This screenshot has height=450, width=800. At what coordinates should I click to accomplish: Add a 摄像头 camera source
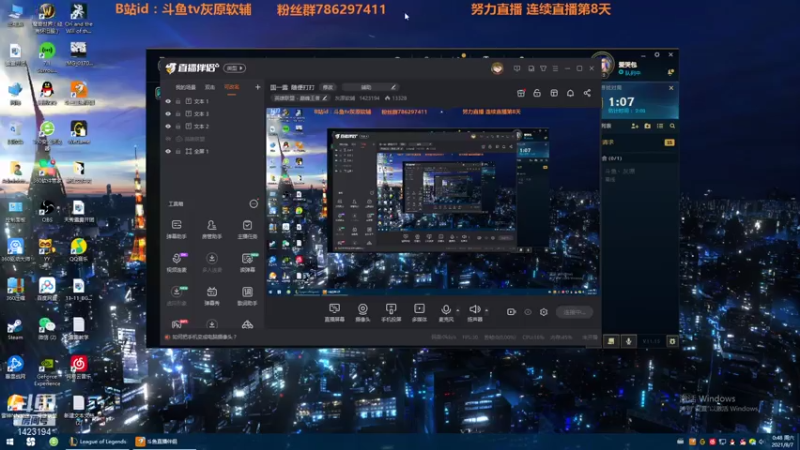362,312
